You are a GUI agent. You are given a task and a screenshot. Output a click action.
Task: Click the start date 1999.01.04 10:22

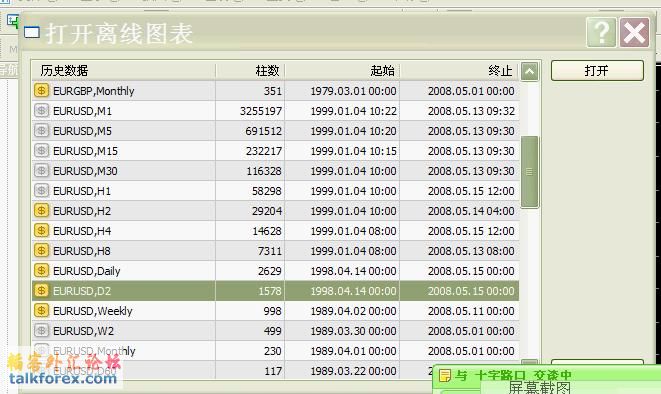click(353, 111)
